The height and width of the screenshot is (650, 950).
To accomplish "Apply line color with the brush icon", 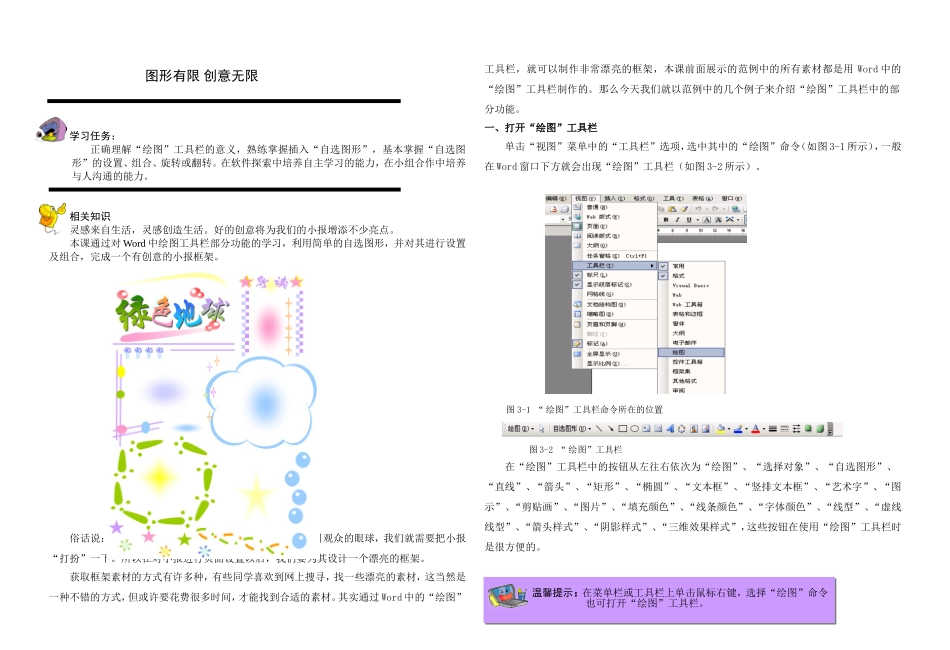I will pos(738,428).
